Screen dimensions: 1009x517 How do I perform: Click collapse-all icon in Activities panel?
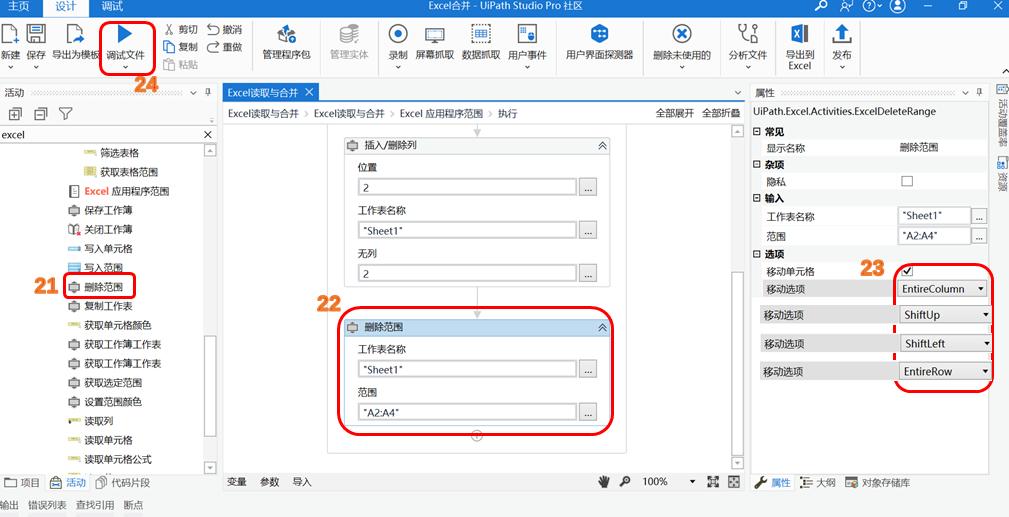tap(41, 114)
